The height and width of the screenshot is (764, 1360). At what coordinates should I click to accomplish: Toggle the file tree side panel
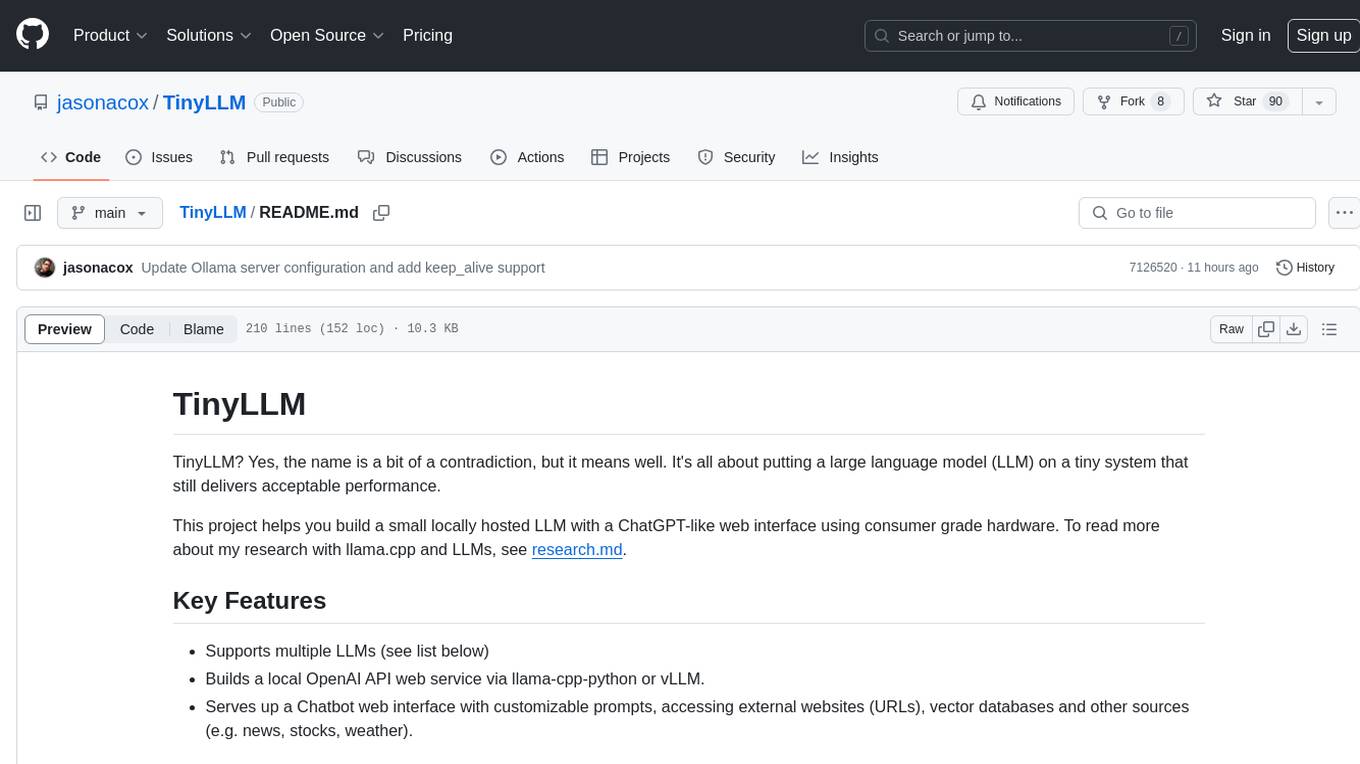point(33,213)
